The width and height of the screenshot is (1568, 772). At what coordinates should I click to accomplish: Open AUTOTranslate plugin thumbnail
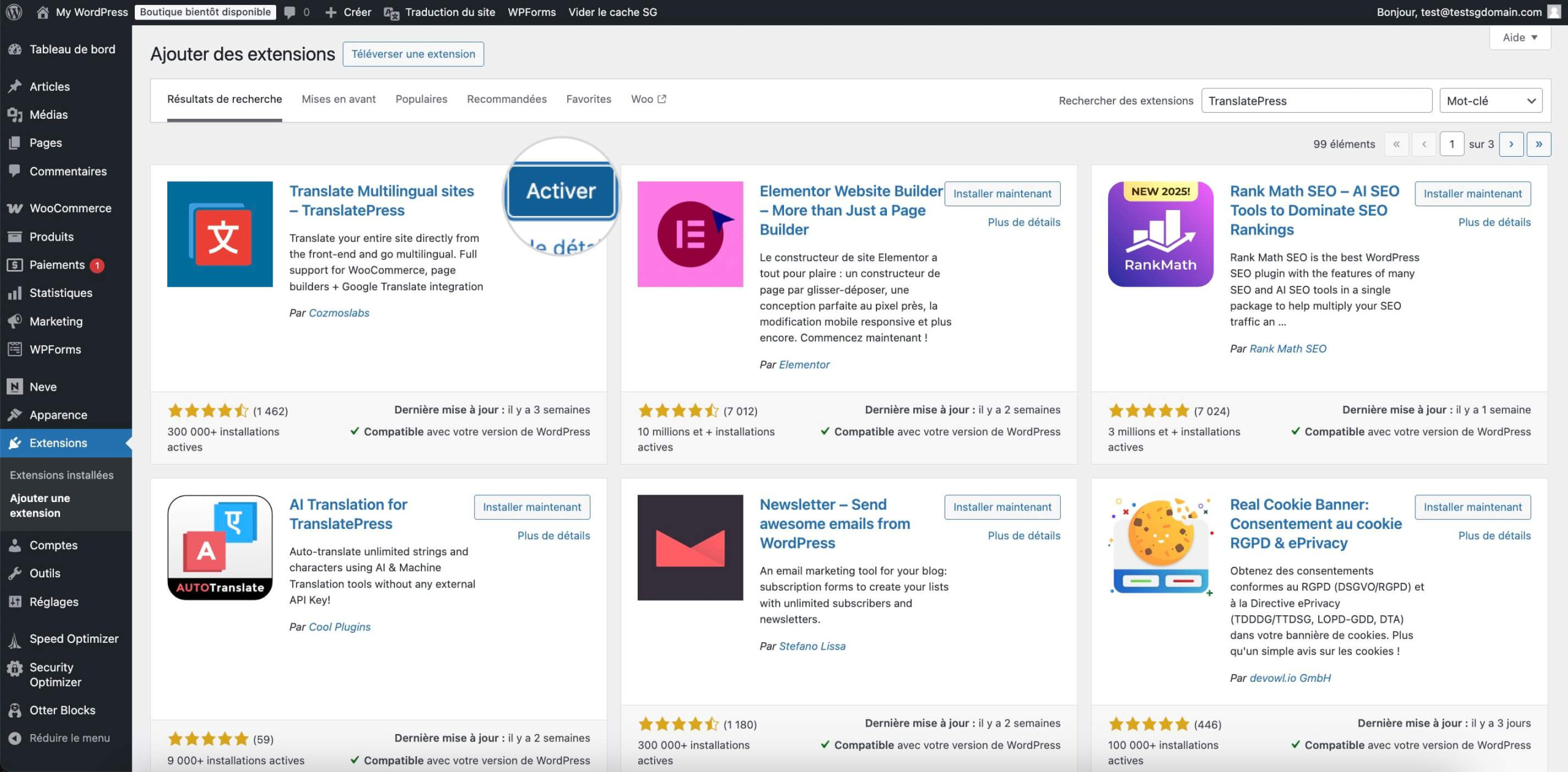(x=220, y=547)
